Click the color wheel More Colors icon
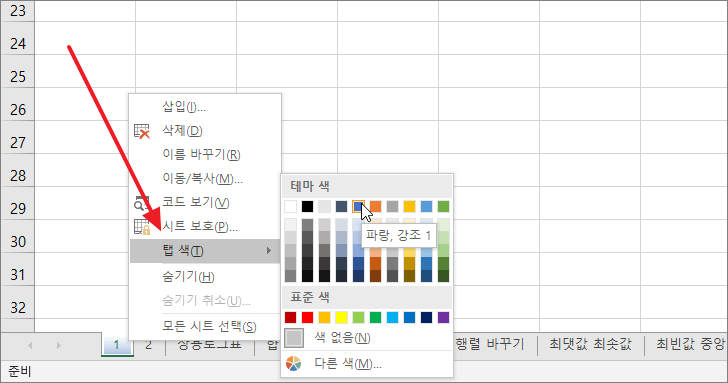Screen dimensions: 728x383 tap(293, 364)
